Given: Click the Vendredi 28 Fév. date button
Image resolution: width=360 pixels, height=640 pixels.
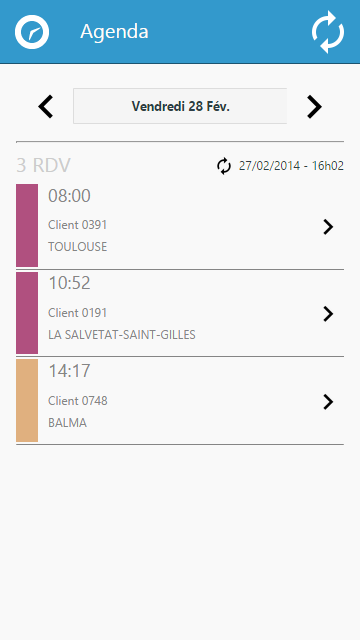Looking at the screenshot, I should point(180,106).
